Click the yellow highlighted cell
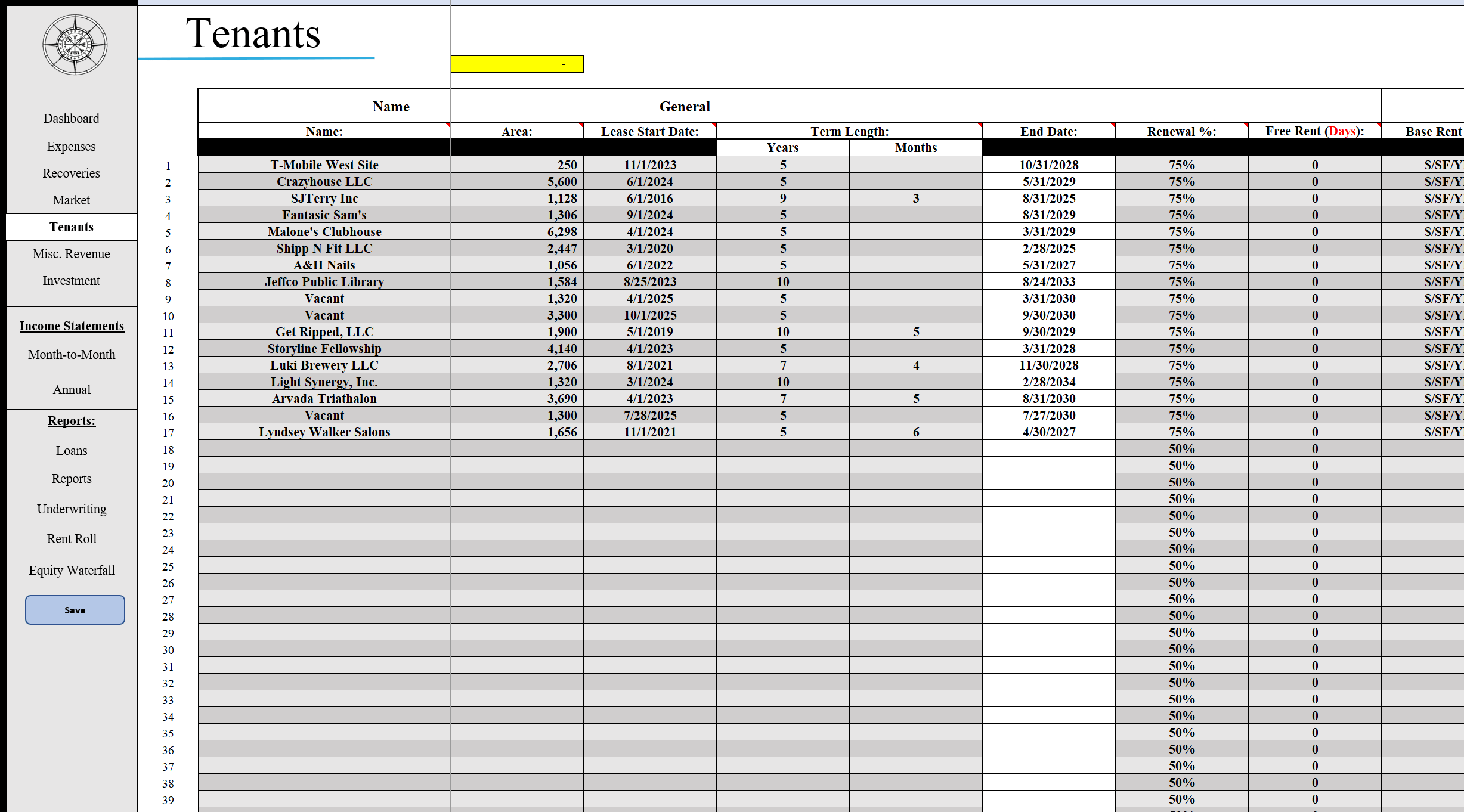 point(516,64)
